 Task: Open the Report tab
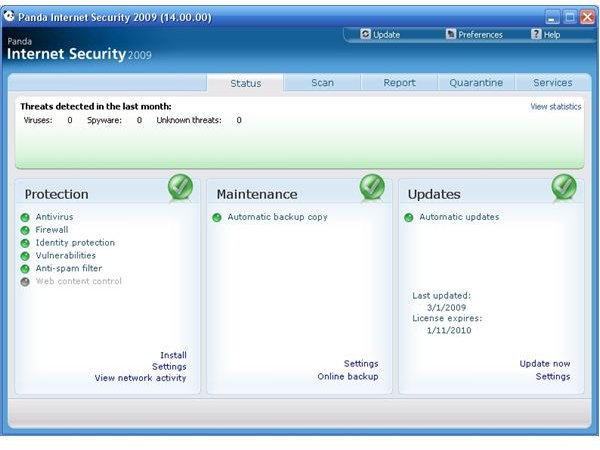click(x=399, y=83)
